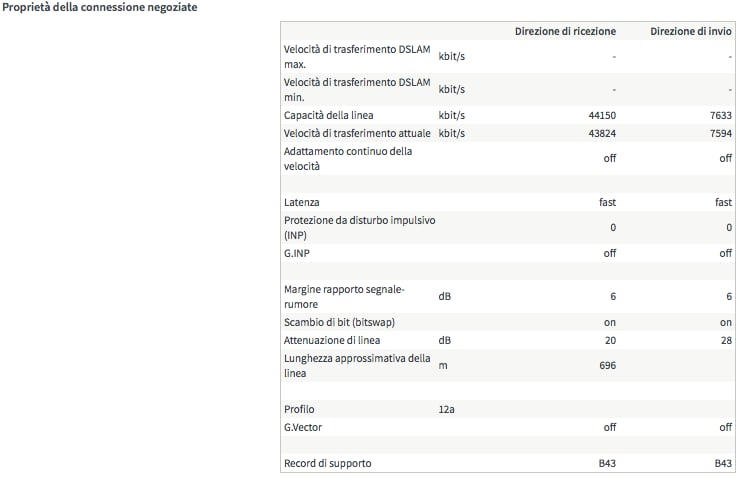This screenshot has height=481, width=744.
Task: Click the Record di supporto row label
Action: point(328,463)
